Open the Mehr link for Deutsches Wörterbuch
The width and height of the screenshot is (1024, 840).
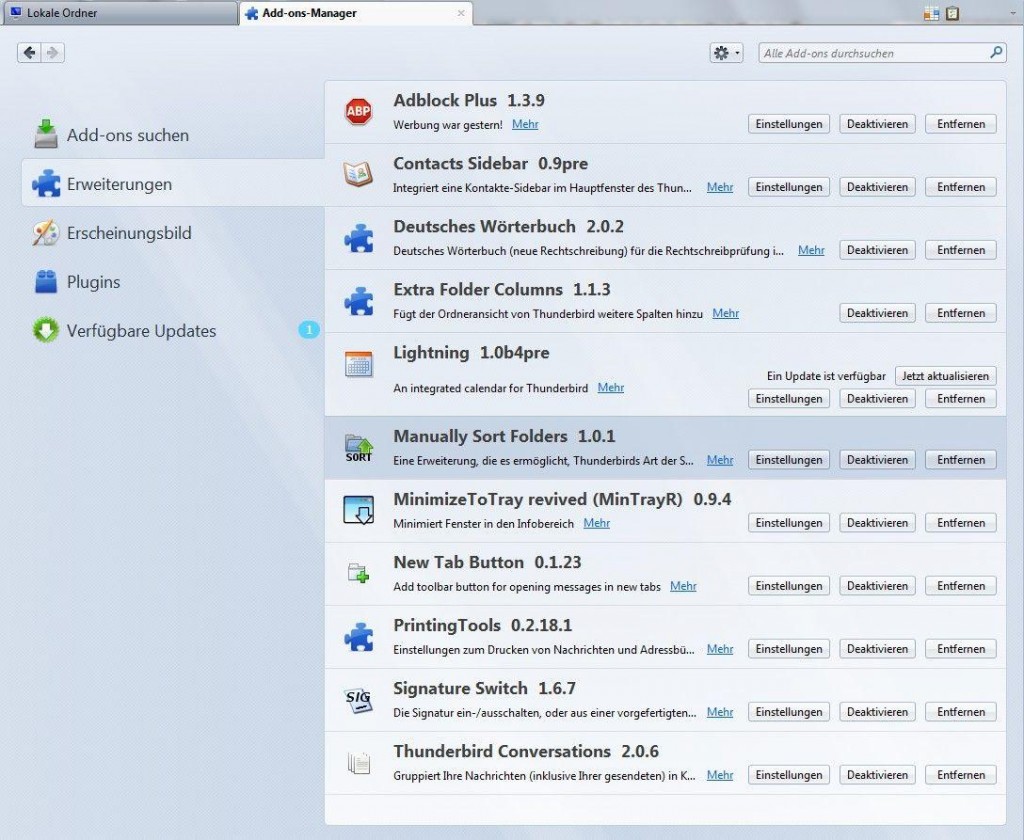pos(810,250)
